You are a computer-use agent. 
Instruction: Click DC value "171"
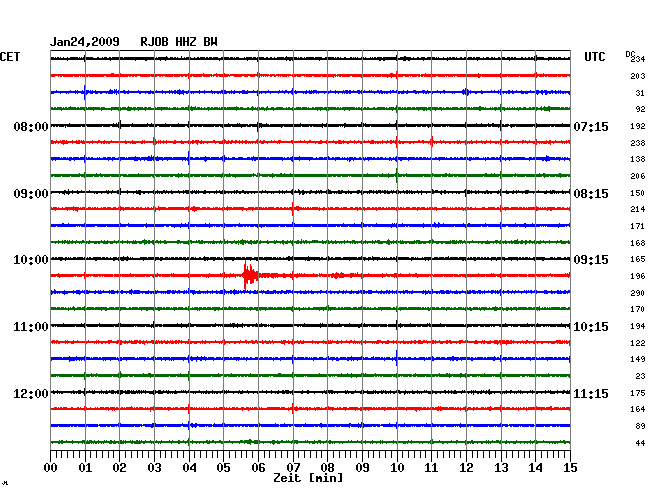coord(638,226)
